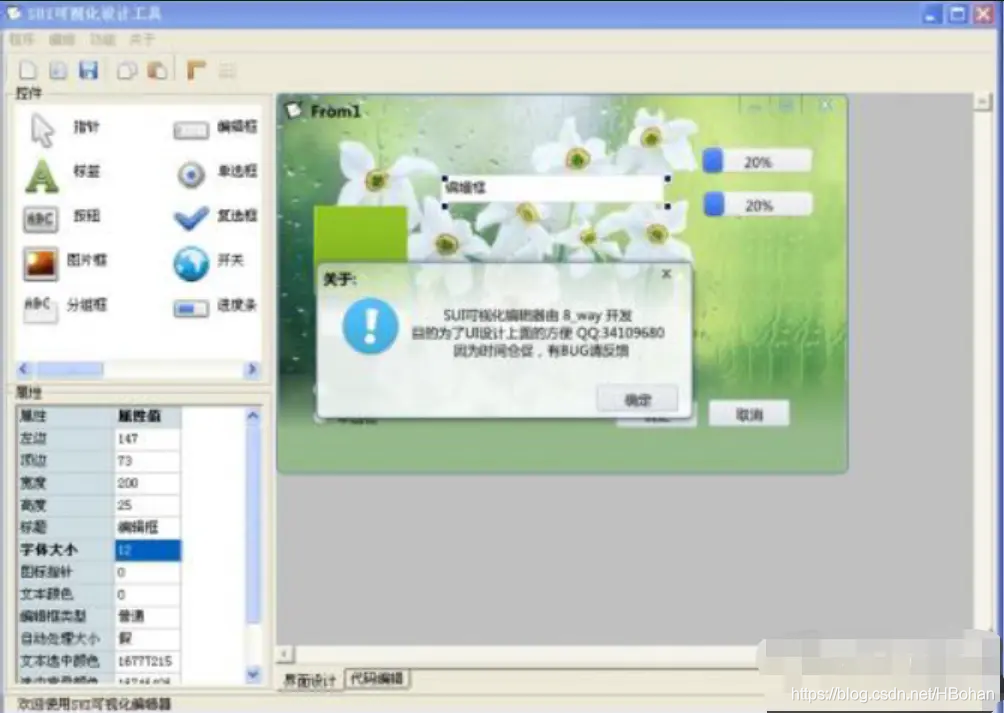Close the 关于 dialog with its X
This screenshot has width=1004, height=713.
pyautogui.click(x=667, y=274)
